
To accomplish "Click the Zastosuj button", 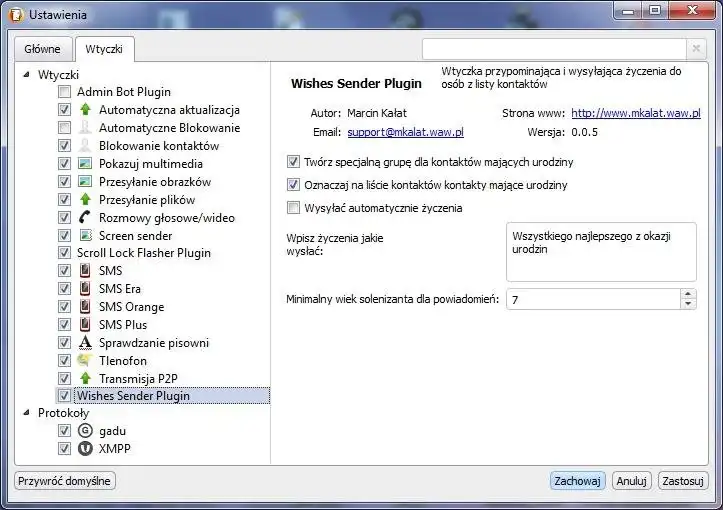I will [683, 481].
